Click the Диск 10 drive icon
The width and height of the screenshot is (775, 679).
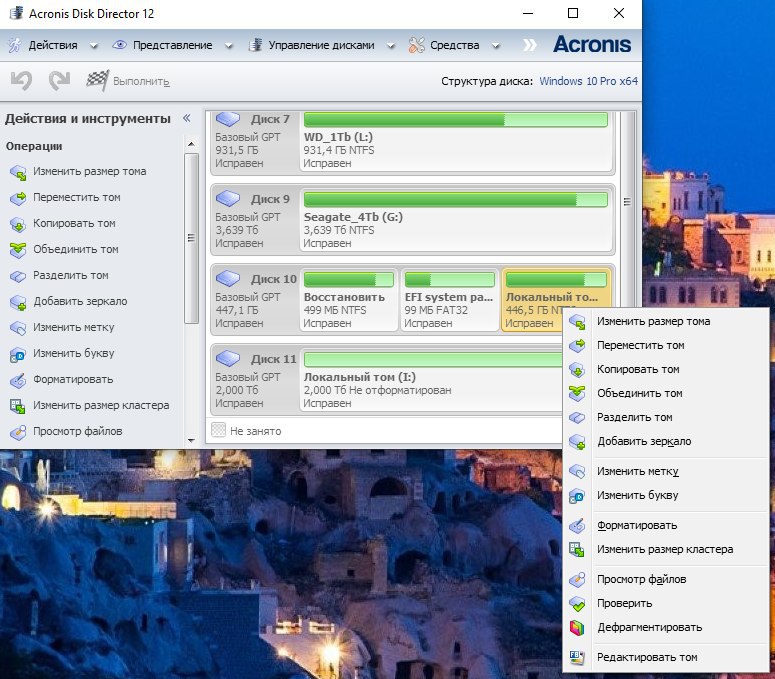tap(228, 278)
